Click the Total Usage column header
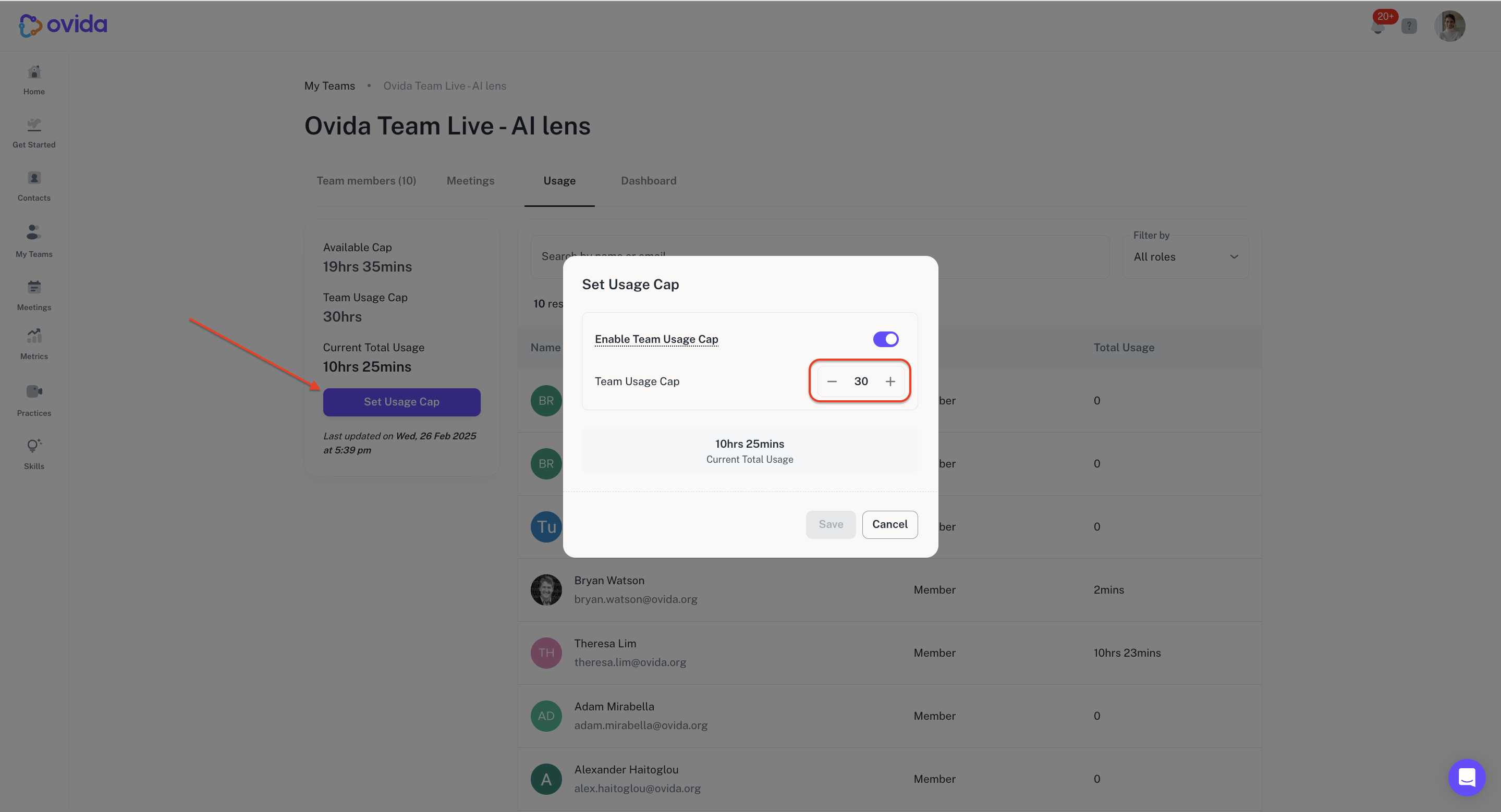 (x=1124, y=347)
